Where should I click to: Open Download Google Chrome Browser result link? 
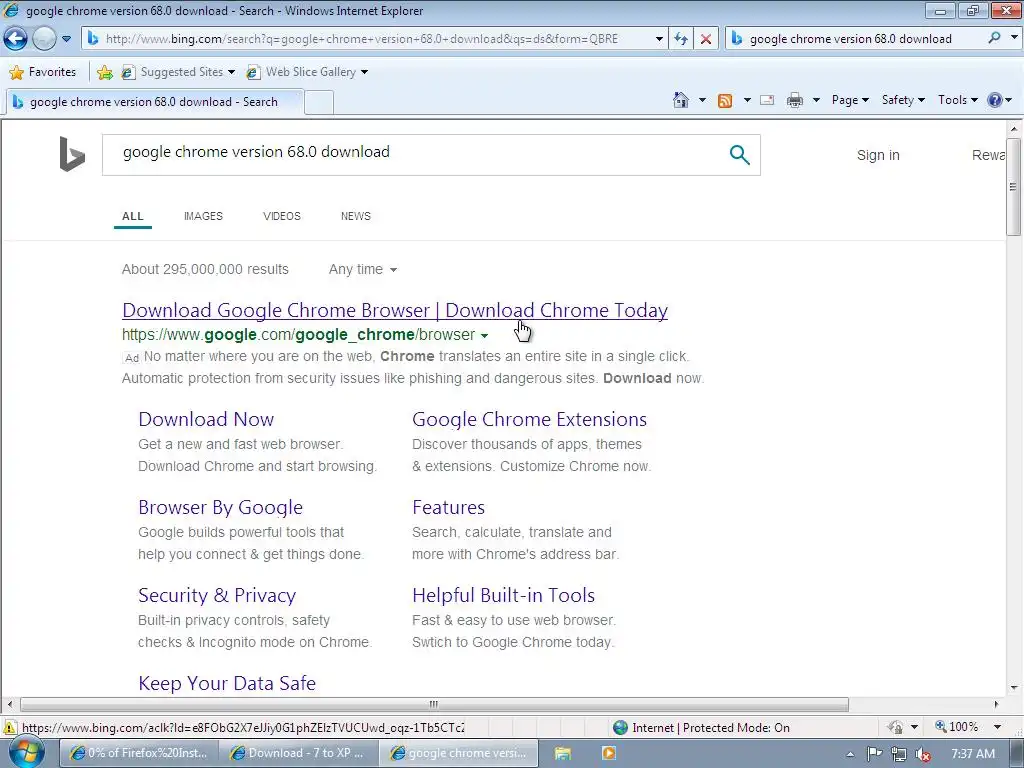point(394,310)
